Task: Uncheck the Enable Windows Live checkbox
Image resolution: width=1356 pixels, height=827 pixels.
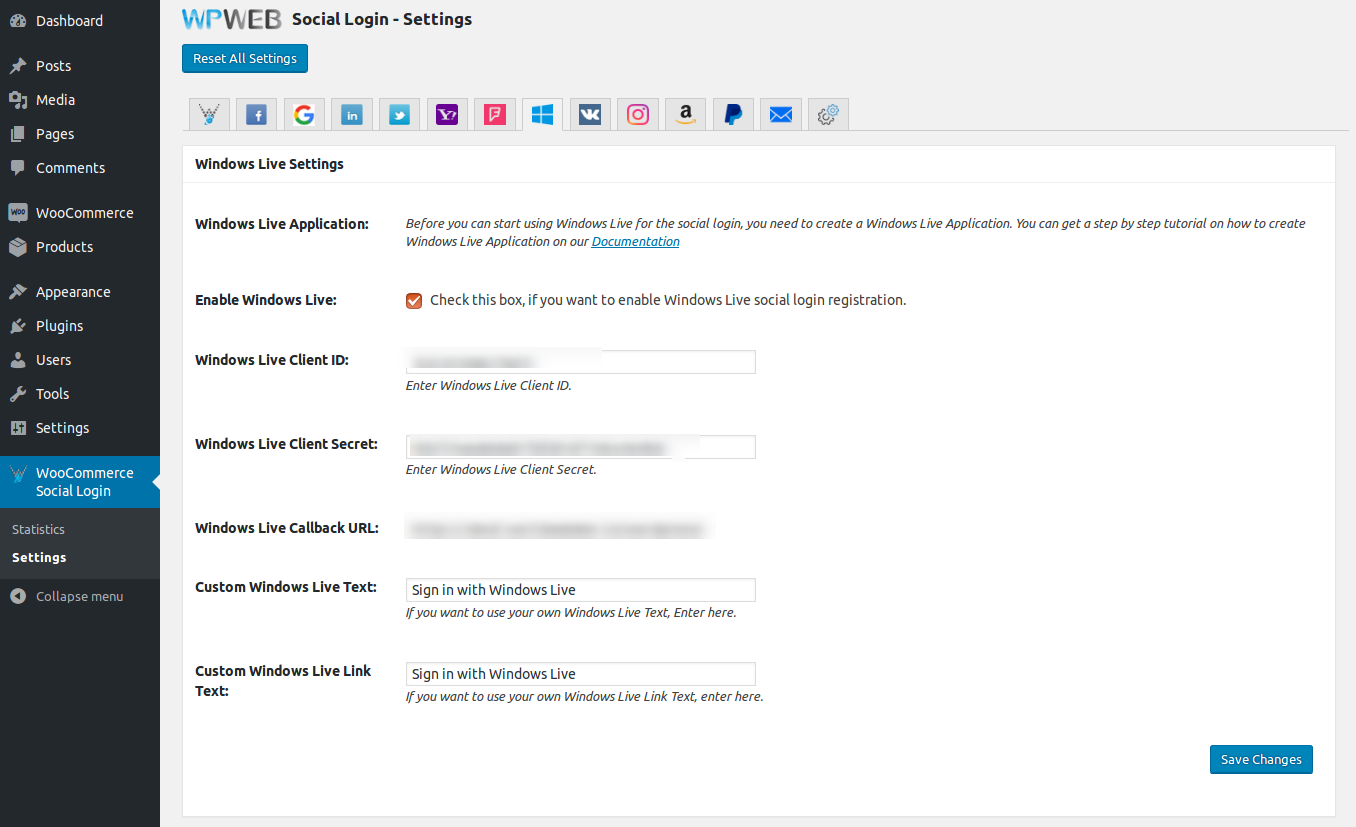Action: tap(414, 301)
